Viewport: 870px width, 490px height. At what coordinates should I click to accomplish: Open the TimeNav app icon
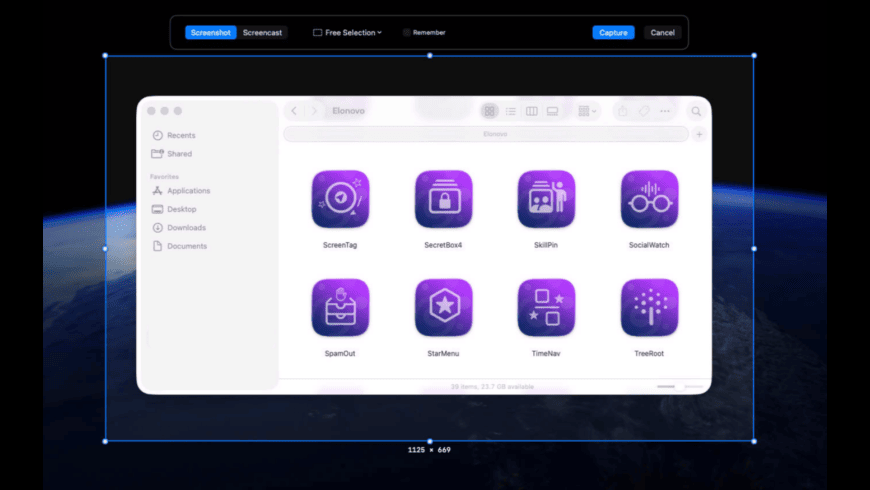coord(546,307)
